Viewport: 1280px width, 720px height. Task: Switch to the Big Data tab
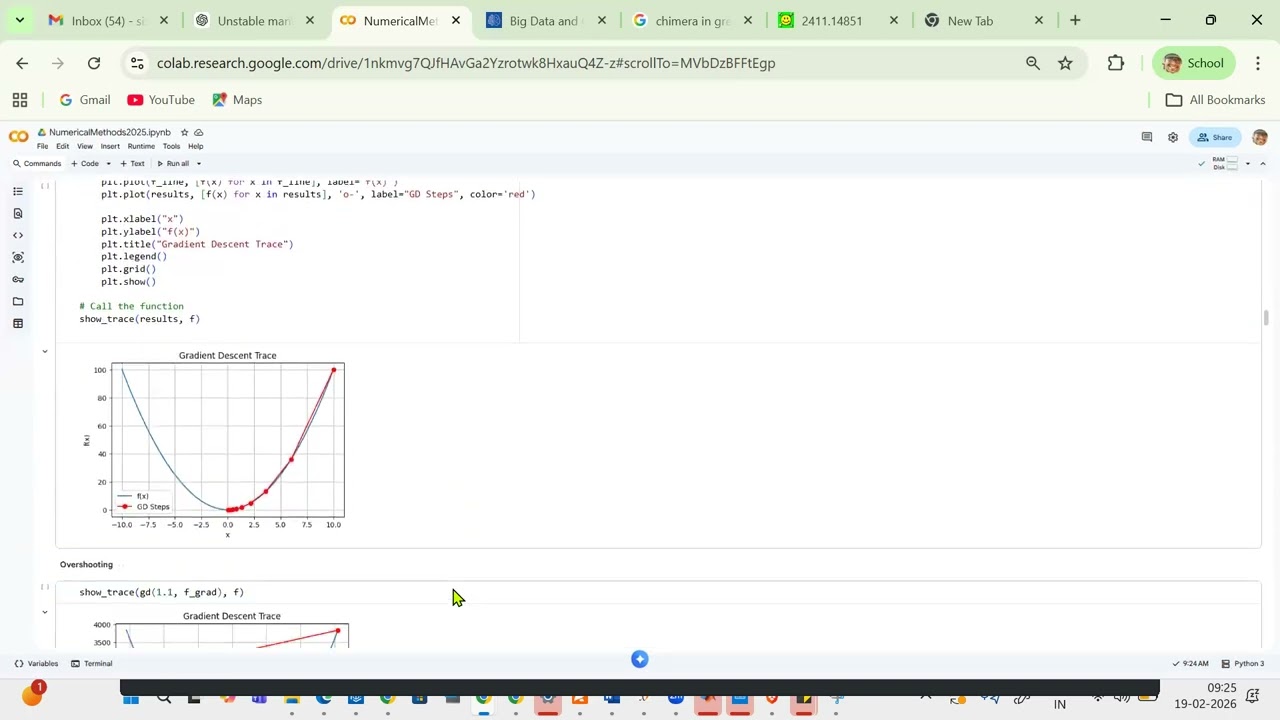tap(545, 20)
